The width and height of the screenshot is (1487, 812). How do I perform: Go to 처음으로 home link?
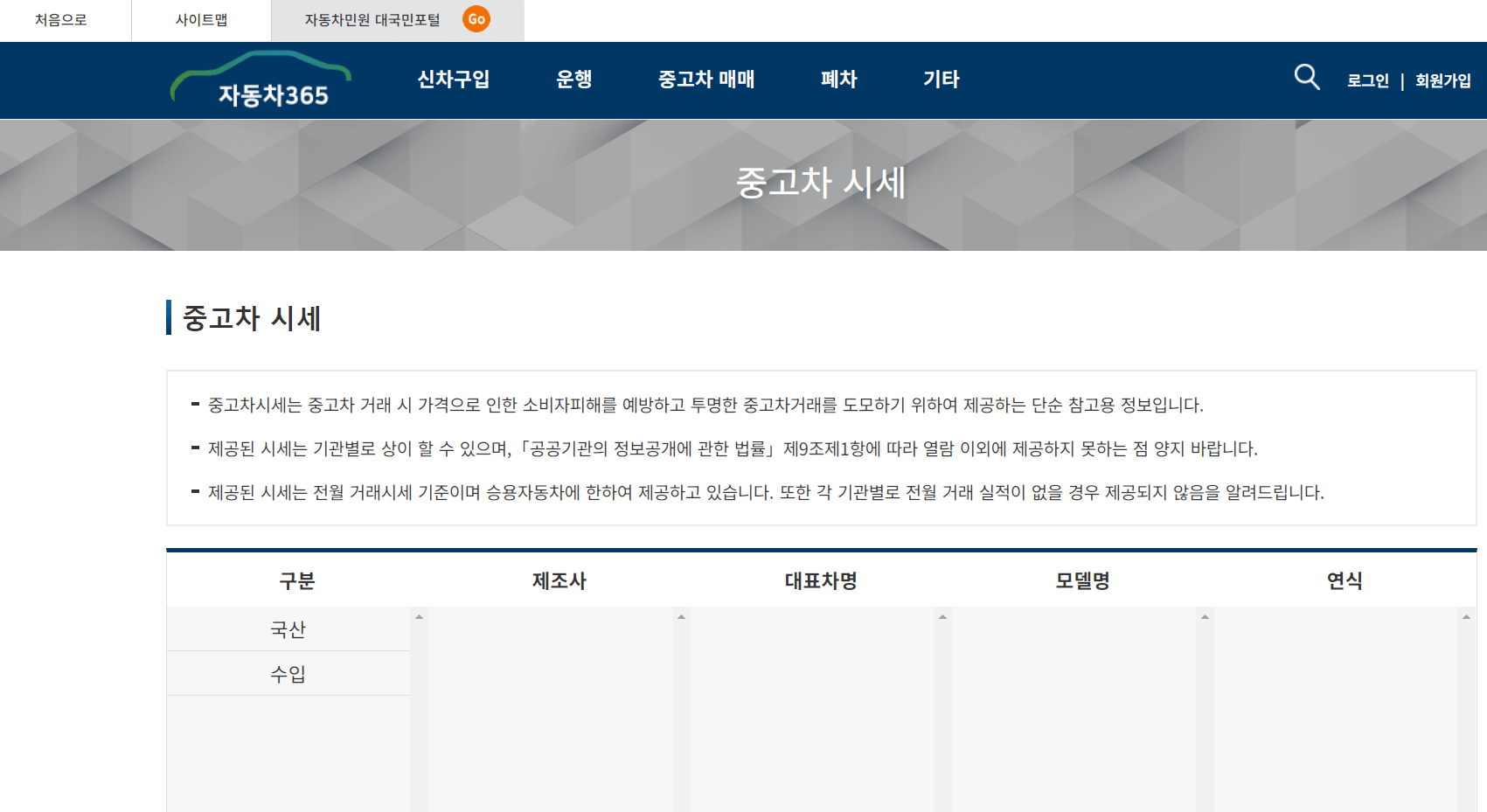[x=59, y=20]
